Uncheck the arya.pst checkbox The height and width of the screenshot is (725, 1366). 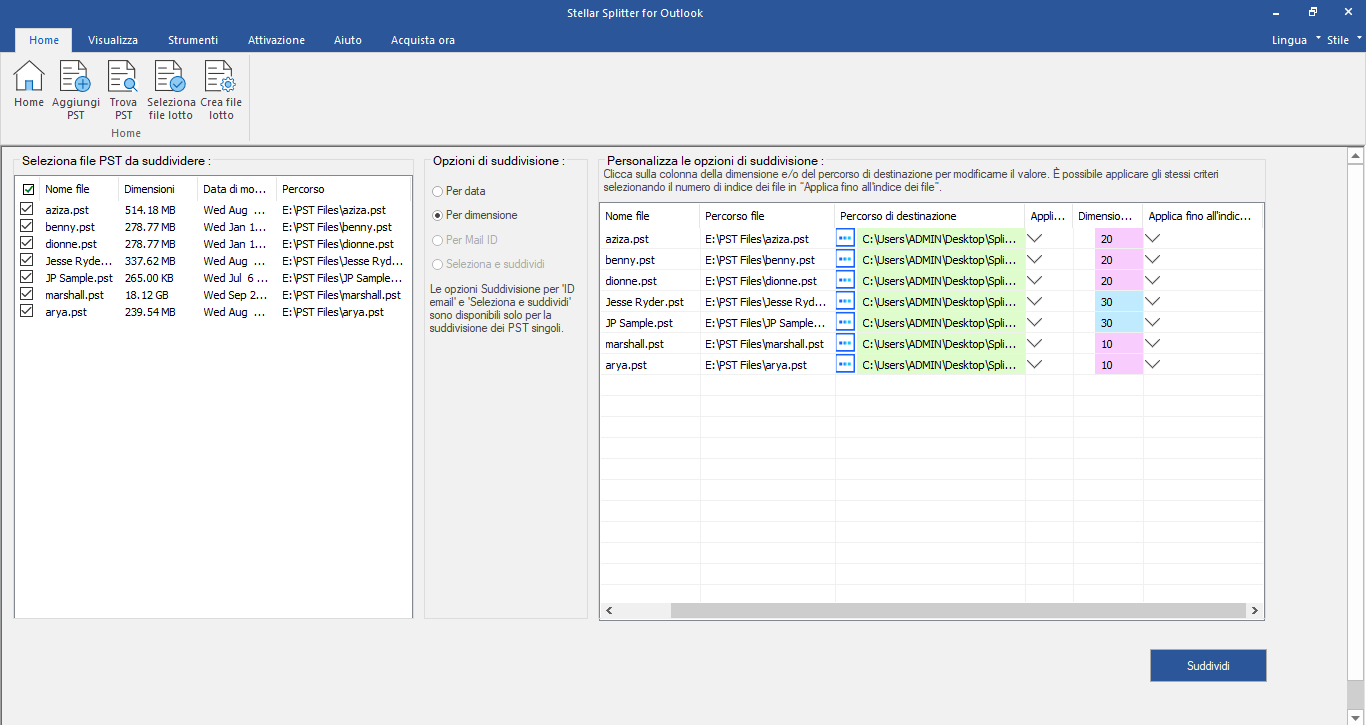pos(27,312)
